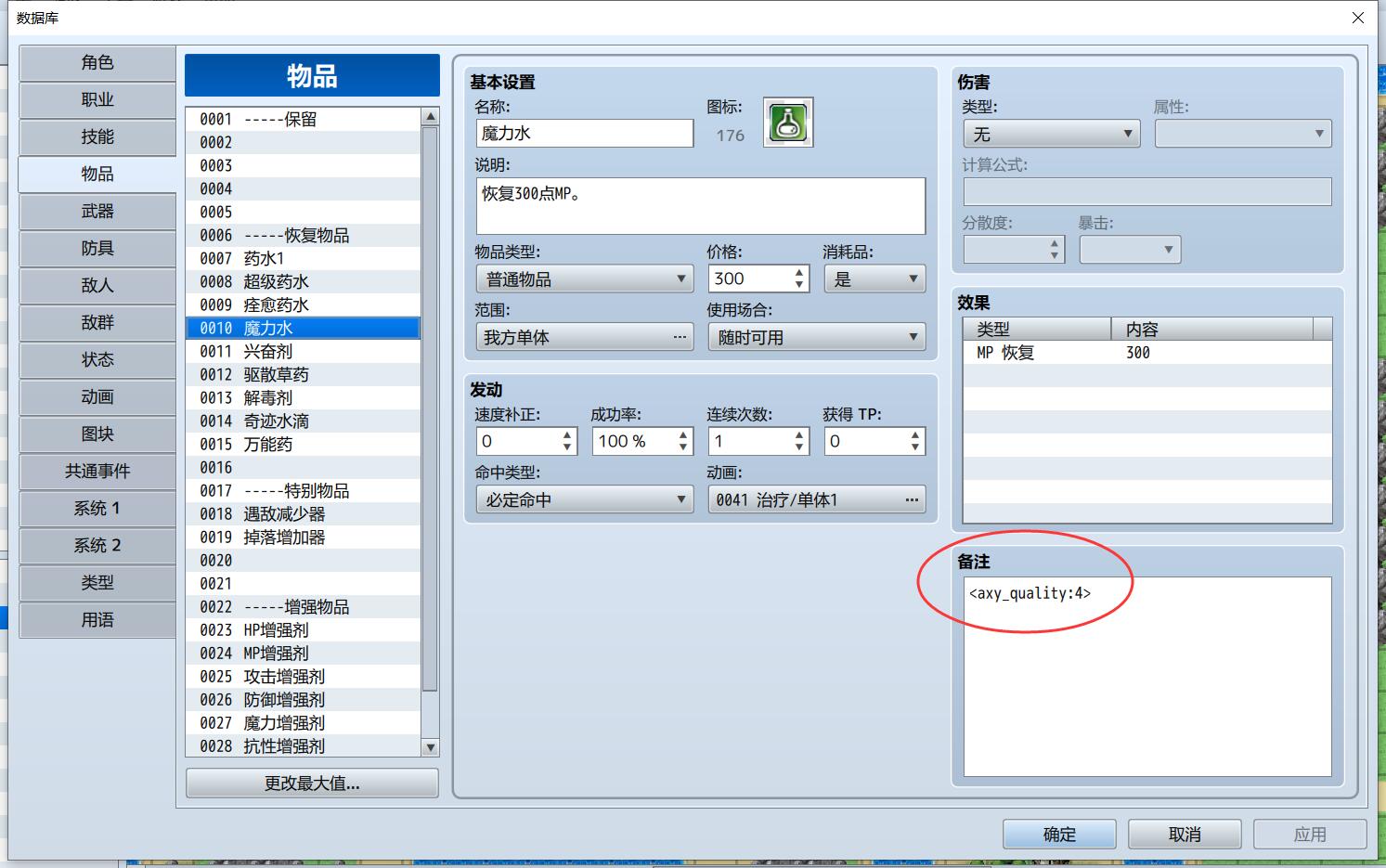Click the 内容 column header in 效果 table
The height and width of the screenshot is (868, 1386).
1212,329
